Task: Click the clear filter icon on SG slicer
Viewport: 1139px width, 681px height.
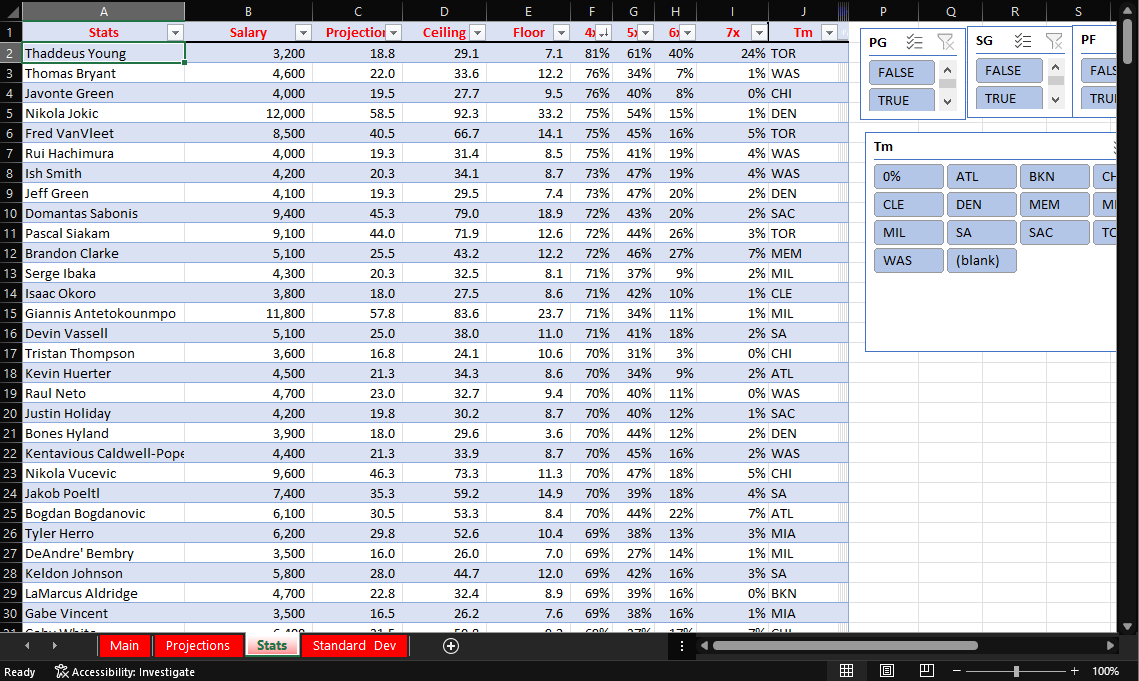Action: click(x=1054, y=42)
